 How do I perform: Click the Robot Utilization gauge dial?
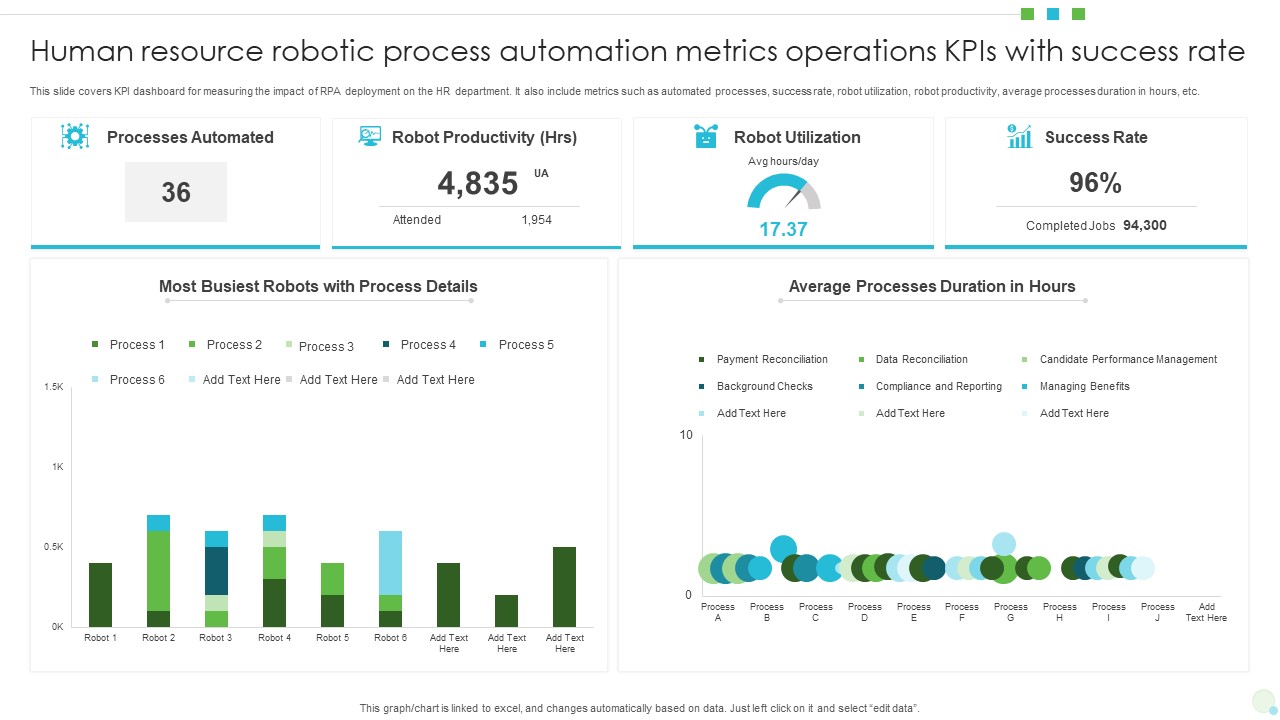pyautogui.click(x=784, y=192)
